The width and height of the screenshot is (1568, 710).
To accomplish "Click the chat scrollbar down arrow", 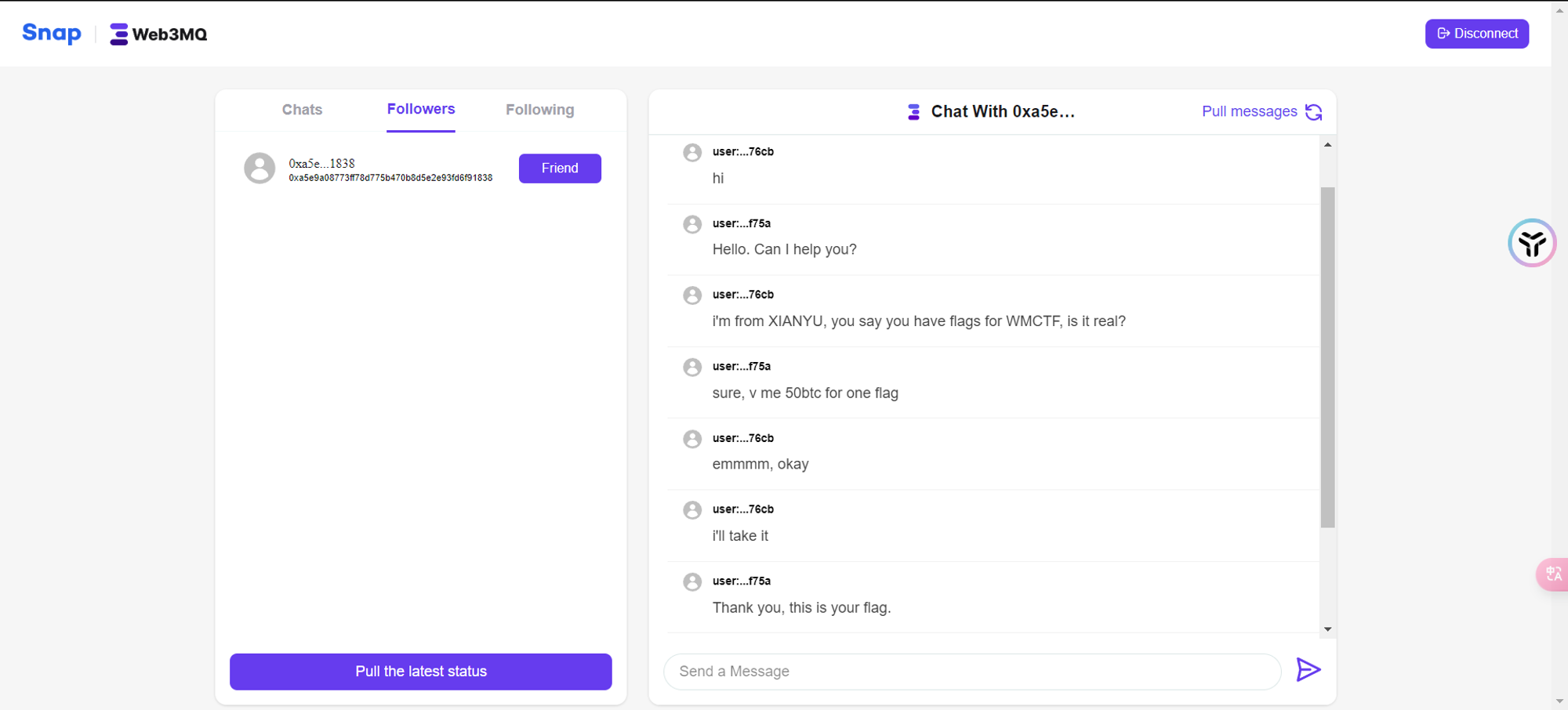I will click(1327, 628).
